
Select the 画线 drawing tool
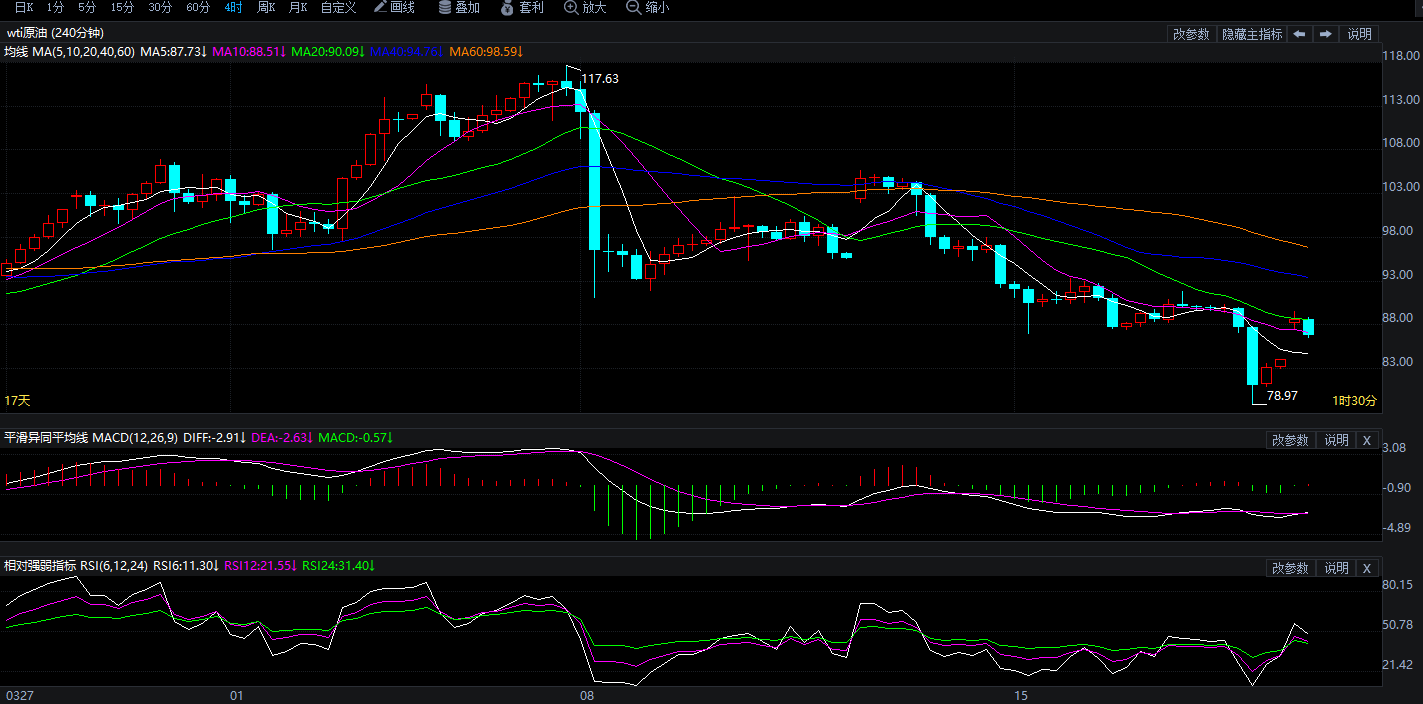coord(394,8)
